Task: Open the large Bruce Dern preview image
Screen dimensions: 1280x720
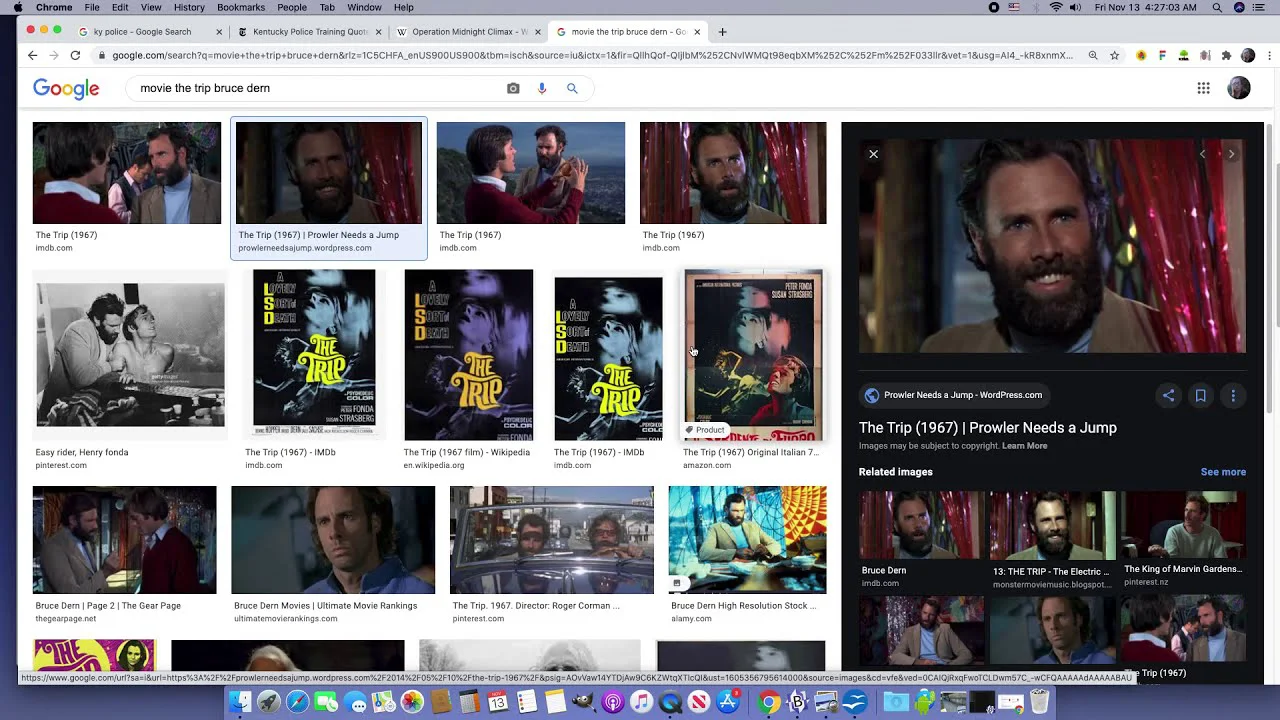Action: [x=1052, y=246]
